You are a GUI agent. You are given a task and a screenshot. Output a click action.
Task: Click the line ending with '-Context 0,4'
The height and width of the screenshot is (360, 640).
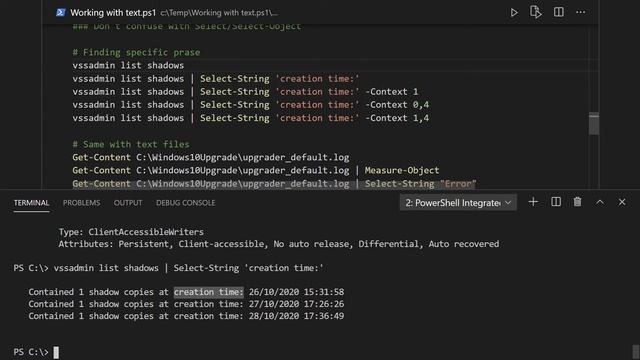251,105
